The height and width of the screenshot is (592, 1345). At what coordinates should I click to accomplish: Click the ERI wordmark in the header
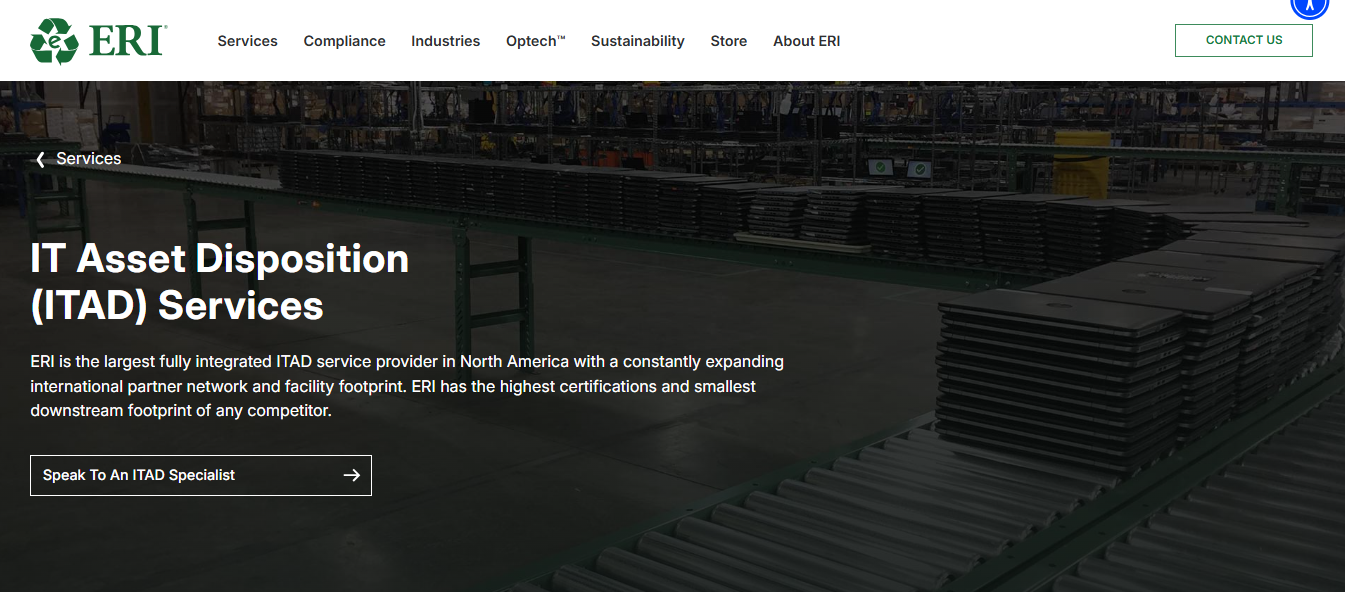127,41
